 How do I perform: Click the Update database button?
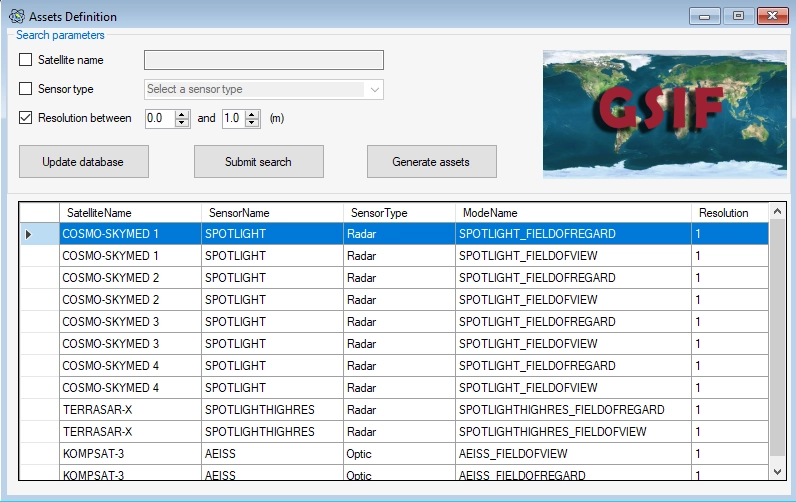tap(84, 162)
